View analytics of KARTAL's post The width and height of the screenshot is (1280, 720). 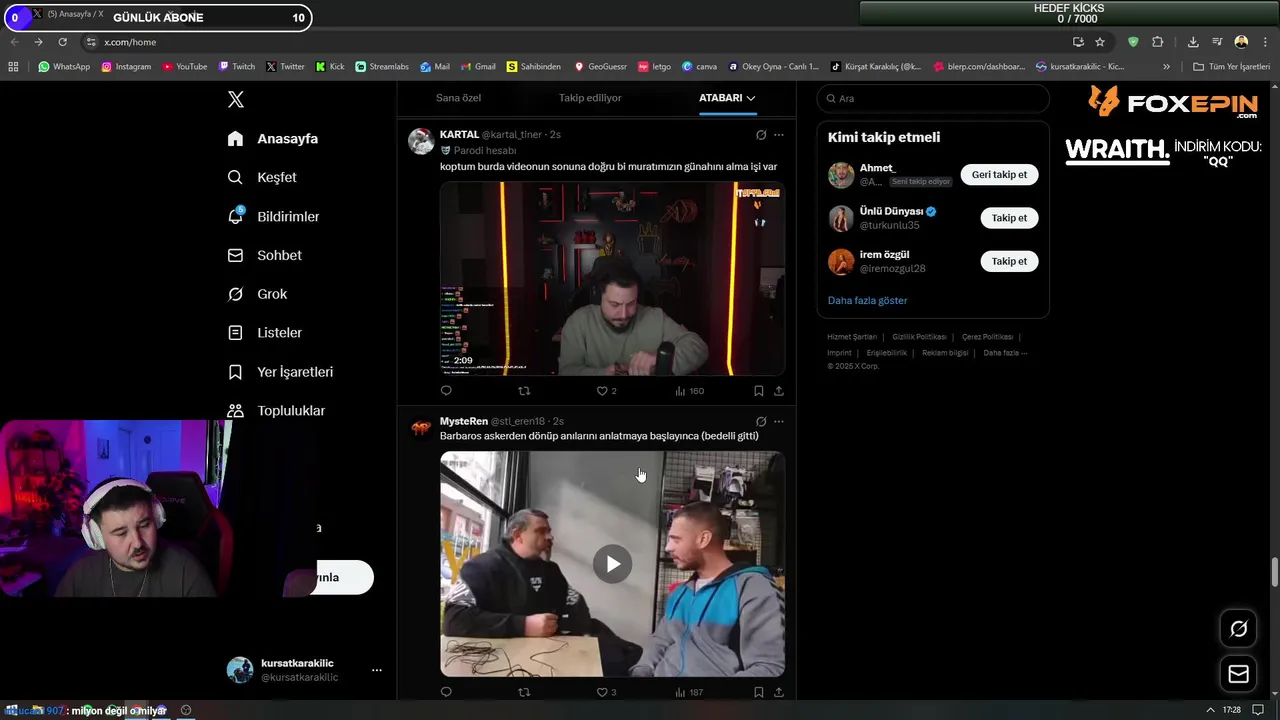click(x=690, y=391)
